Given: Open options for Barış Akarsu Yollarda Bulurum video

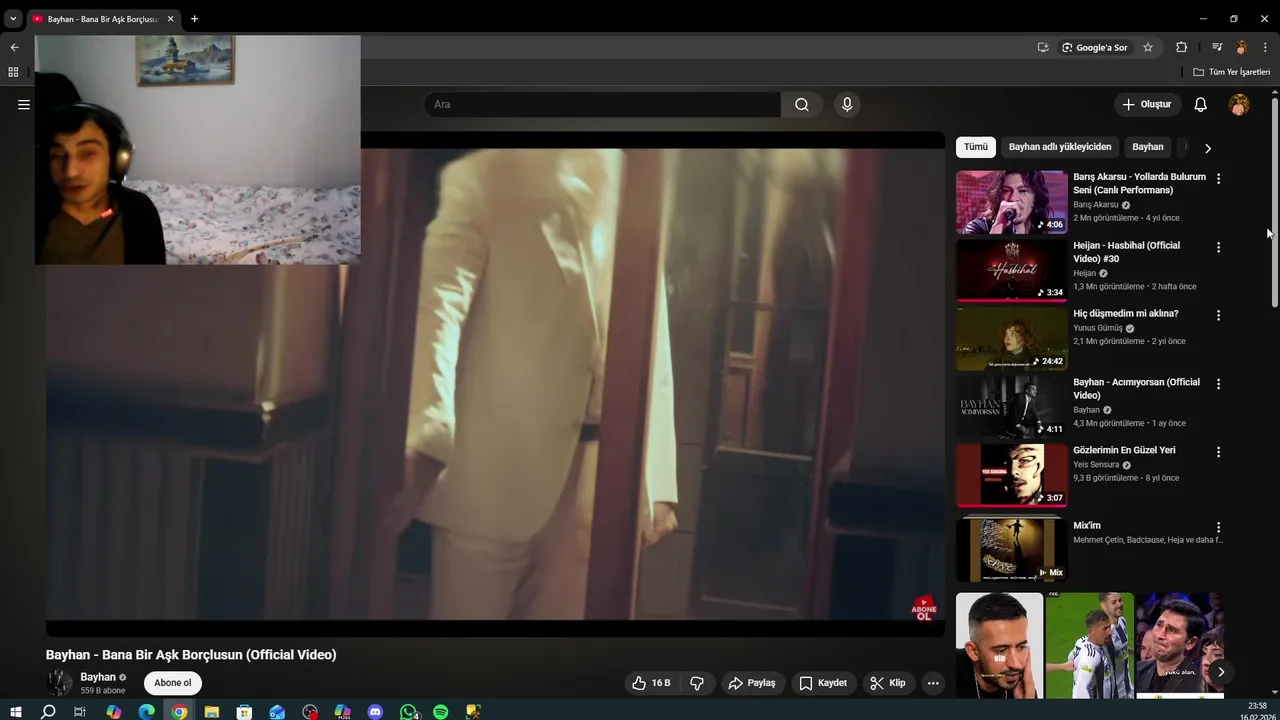Looking at the screenshot, I should coord(1218,179).
